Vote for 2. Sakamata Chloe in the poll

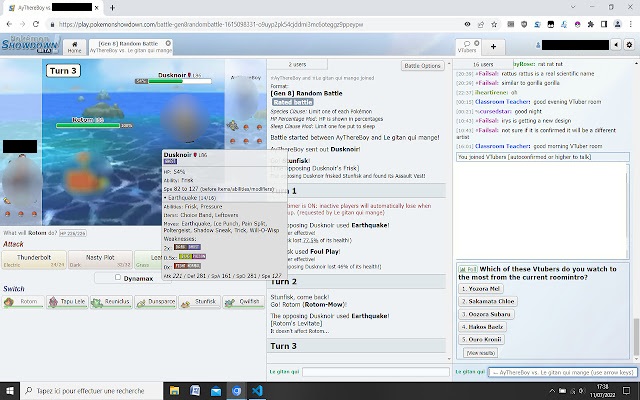tap(488, 301)
